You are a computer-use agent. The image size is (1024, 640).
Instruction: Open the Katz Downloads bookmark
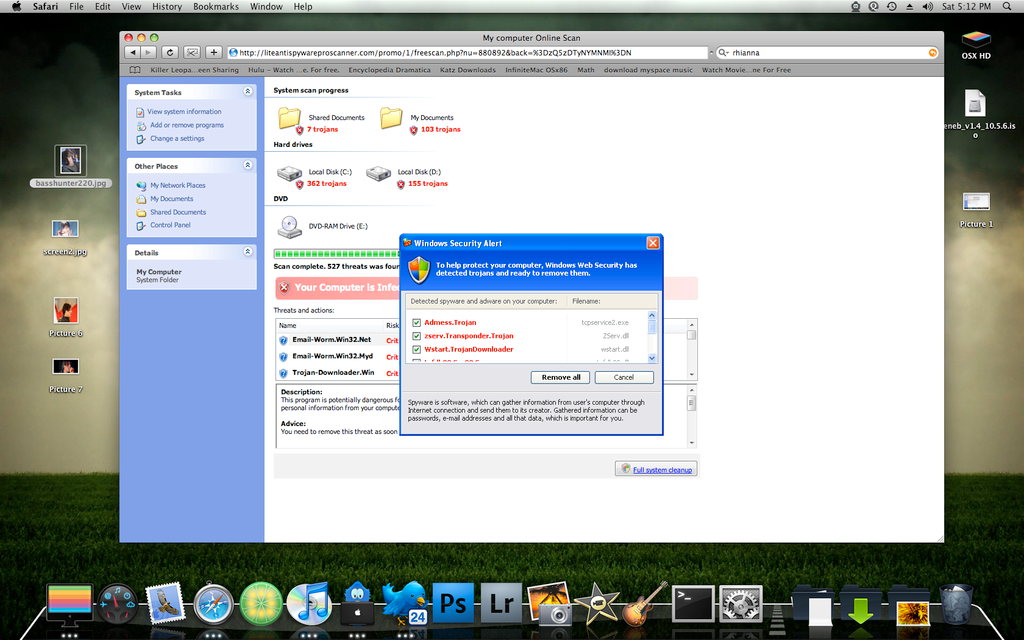(468, 70)
